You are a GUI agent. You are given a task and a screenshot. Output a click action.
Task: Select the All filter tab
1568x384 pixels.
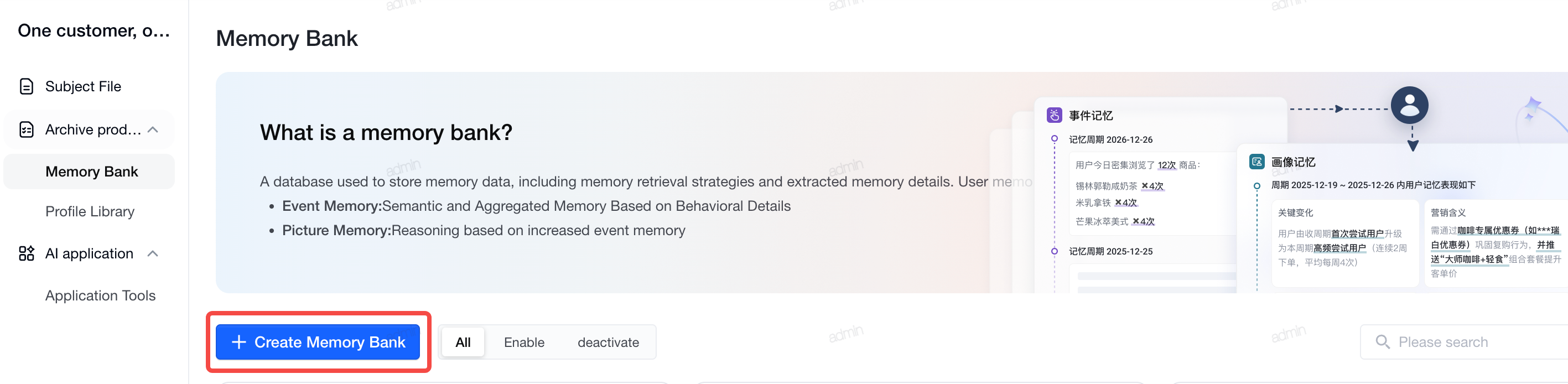463,342
